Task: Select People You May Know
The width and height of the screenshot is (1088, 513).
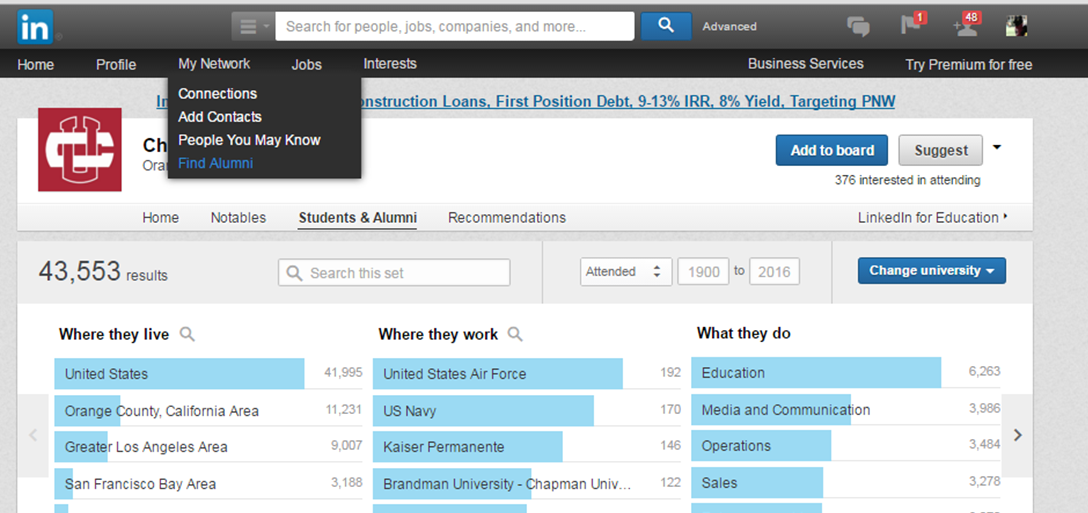Action: (x=249, y=140)
